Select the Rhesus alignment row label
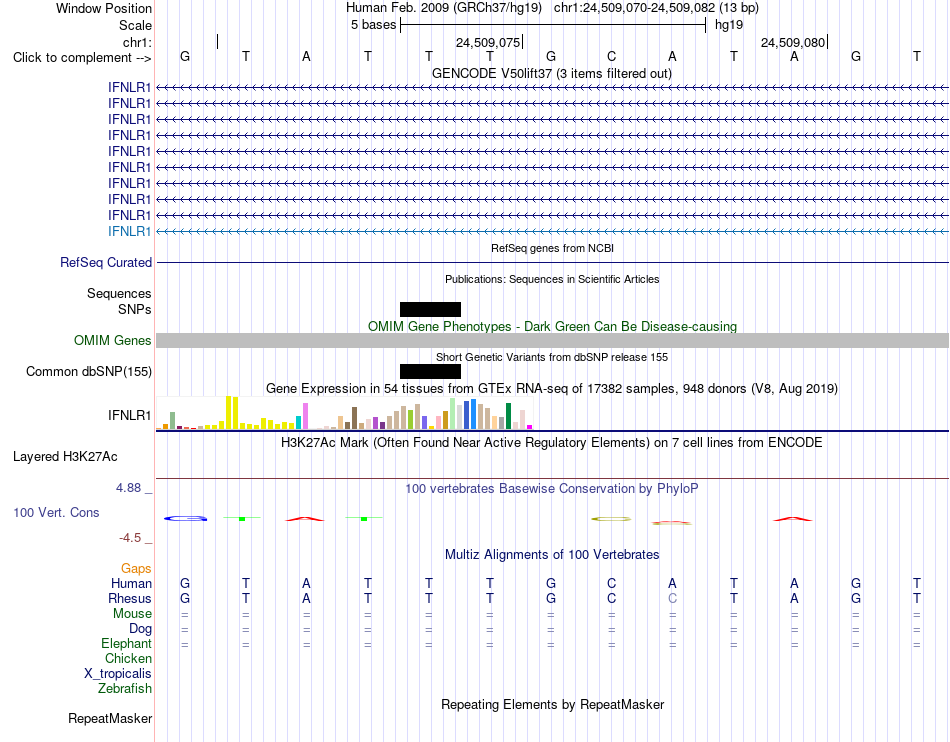Image resolution: width=950 pixels, height=742 pixels. (130, 598)
